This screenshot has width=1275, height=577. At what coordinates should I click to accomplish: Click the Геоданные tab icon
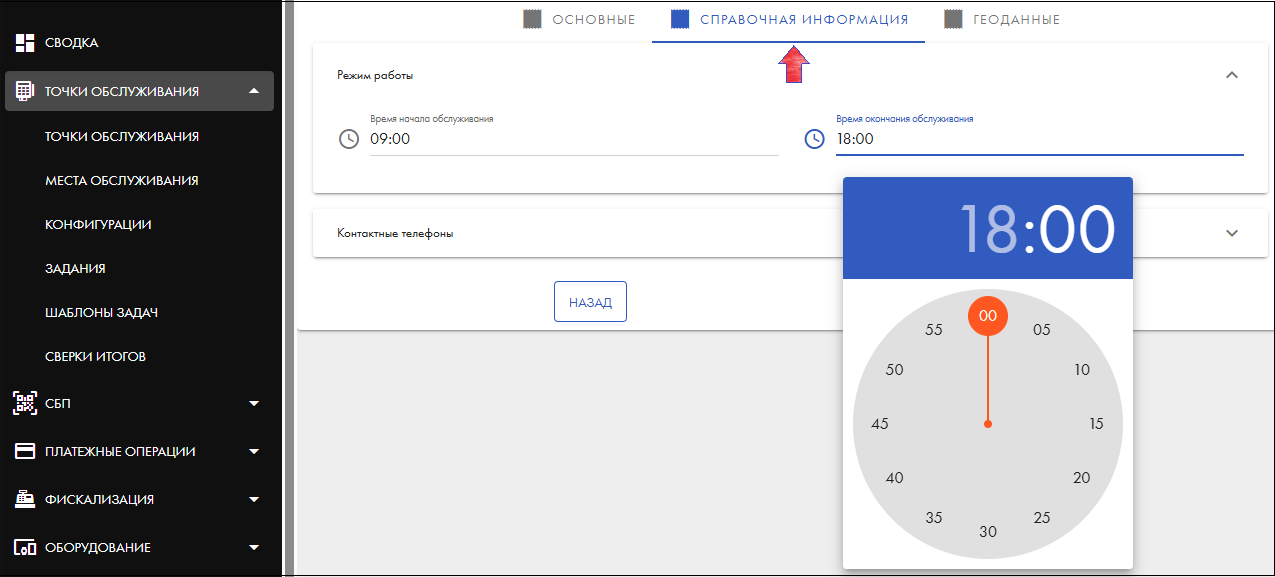pyautogui.click(x=953, y=19)
